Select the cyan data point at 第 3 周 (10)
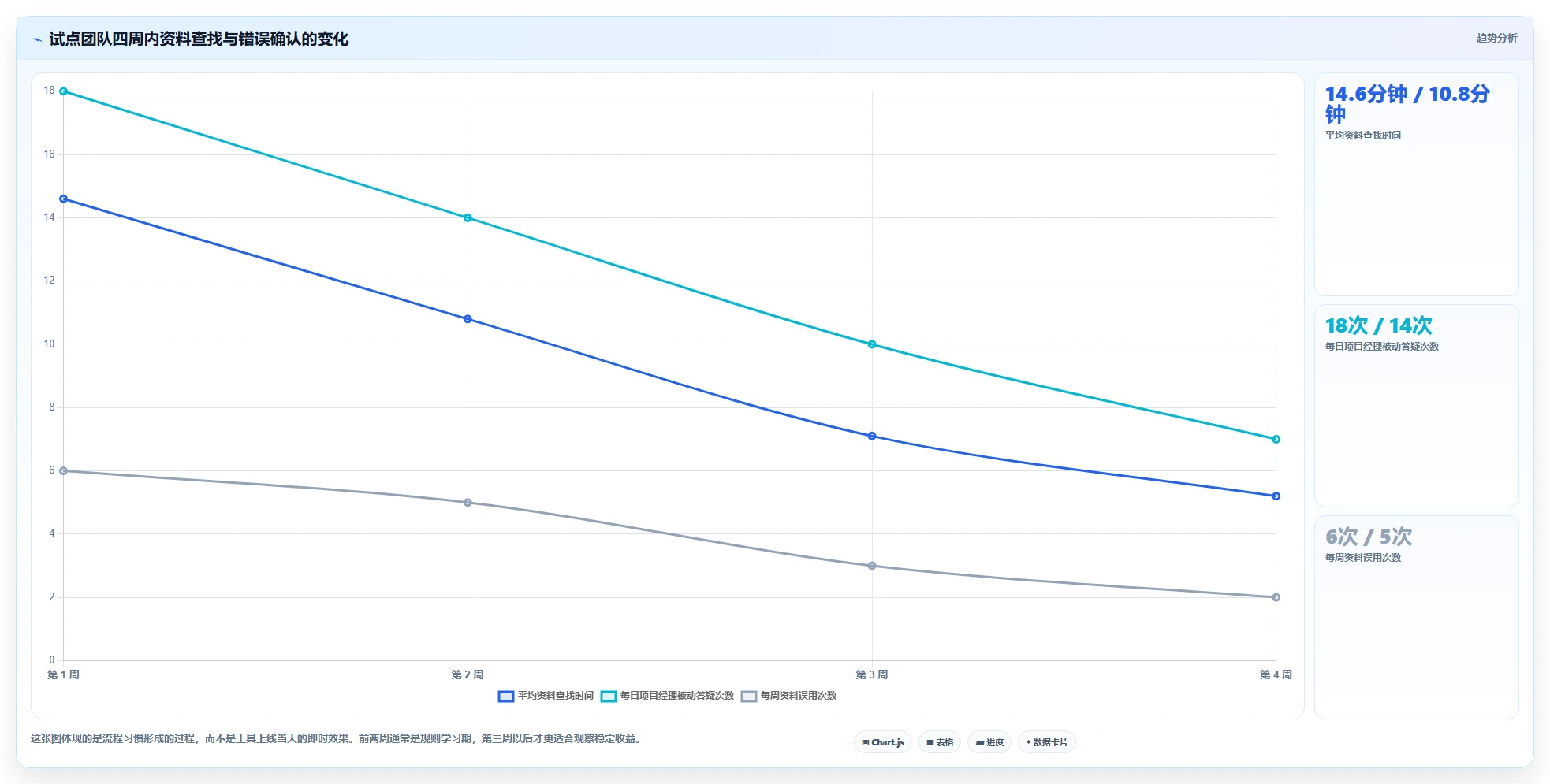The width and height of the screenshot is (1550, 784). [x=872, y=344]
